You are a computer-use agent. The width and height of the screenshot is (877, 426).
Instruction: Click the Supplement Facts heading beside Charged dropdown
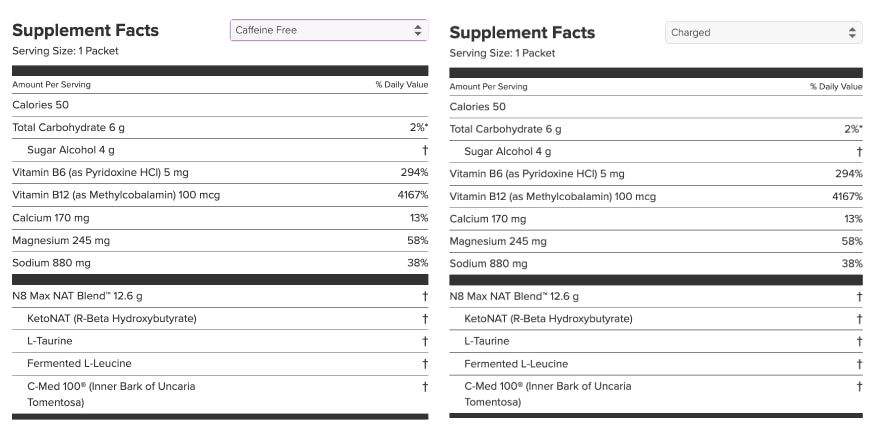522,33
